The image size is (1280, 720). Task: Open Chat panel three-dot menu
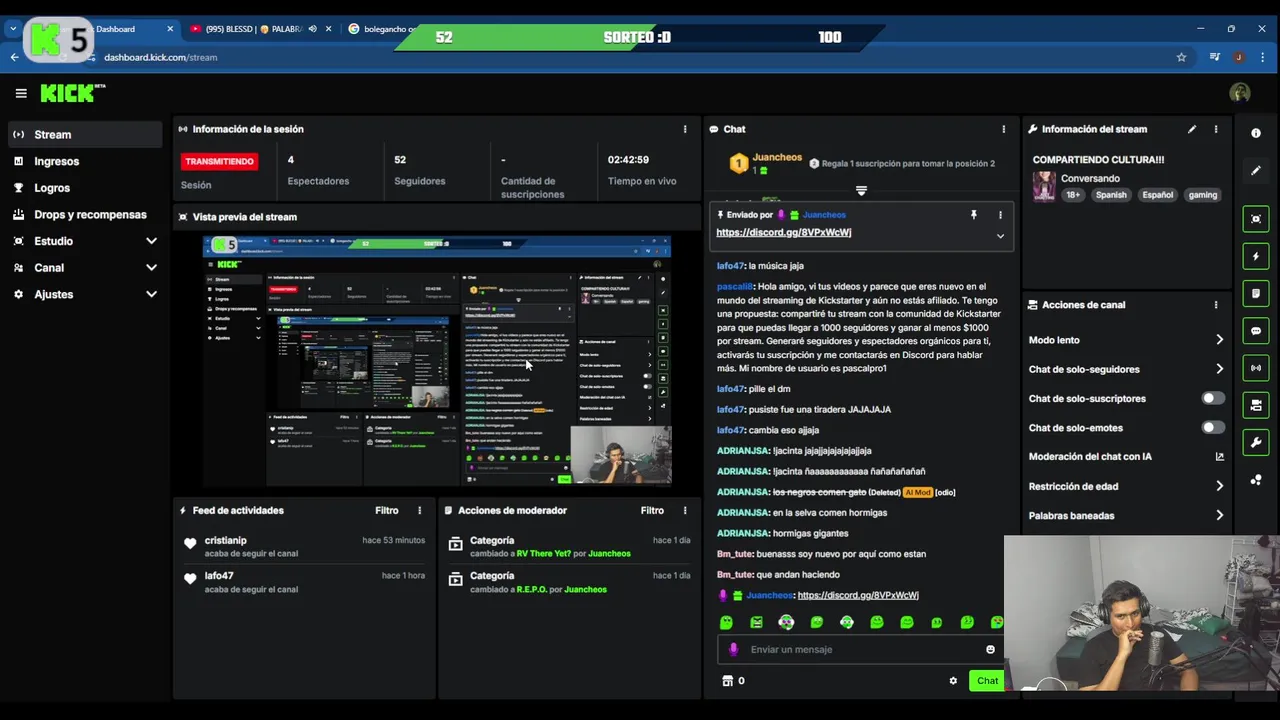(x=1003, y=129)
